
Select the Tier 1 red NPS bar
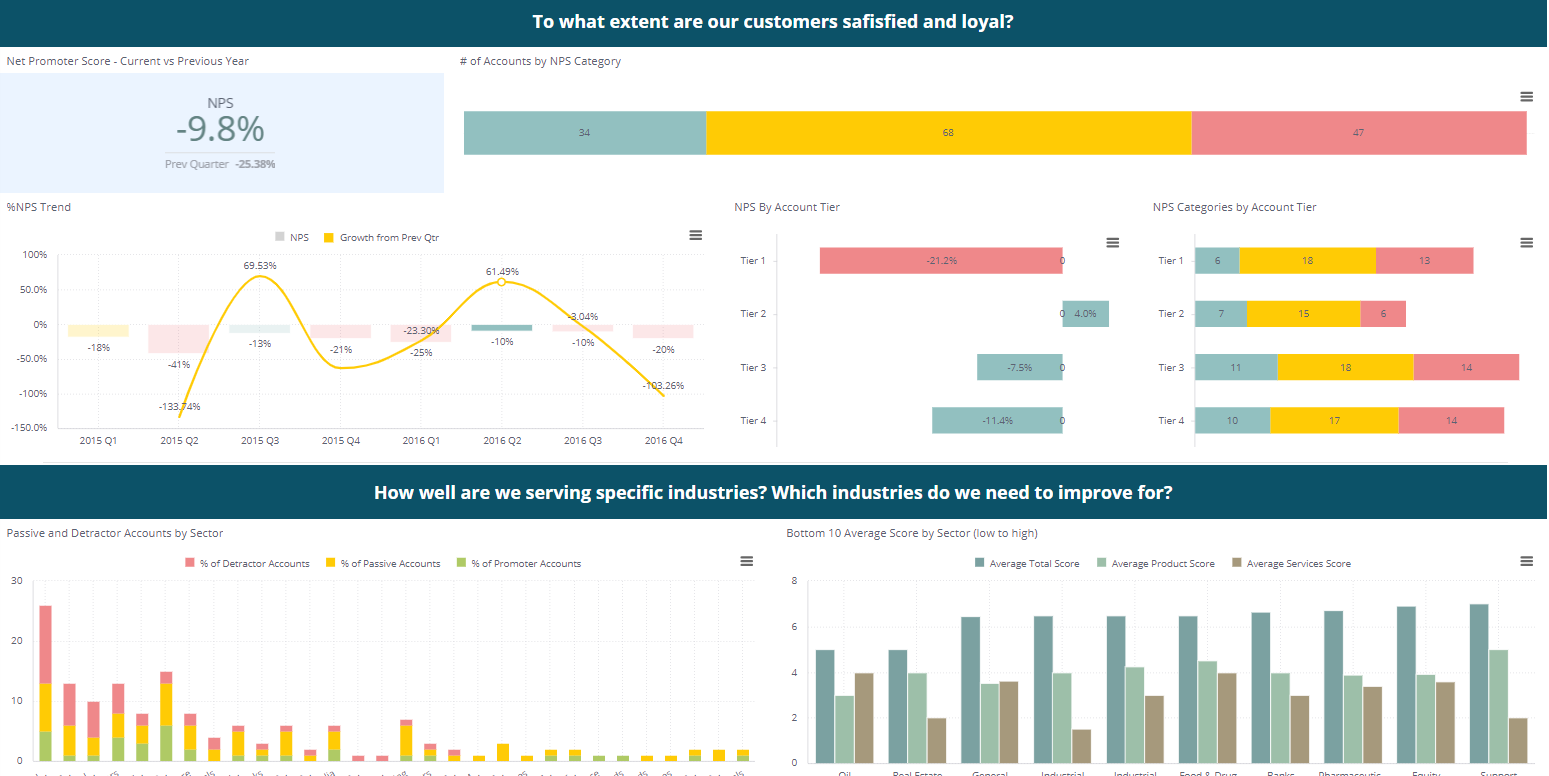point(940,260)
